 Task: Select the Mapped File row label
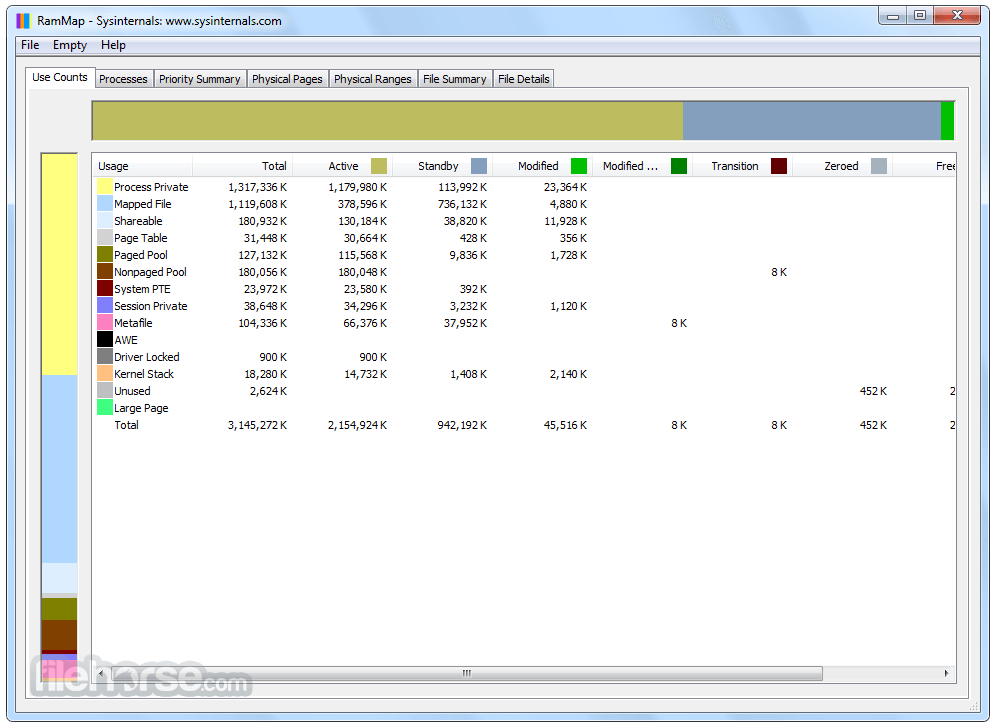pos(143,204)
